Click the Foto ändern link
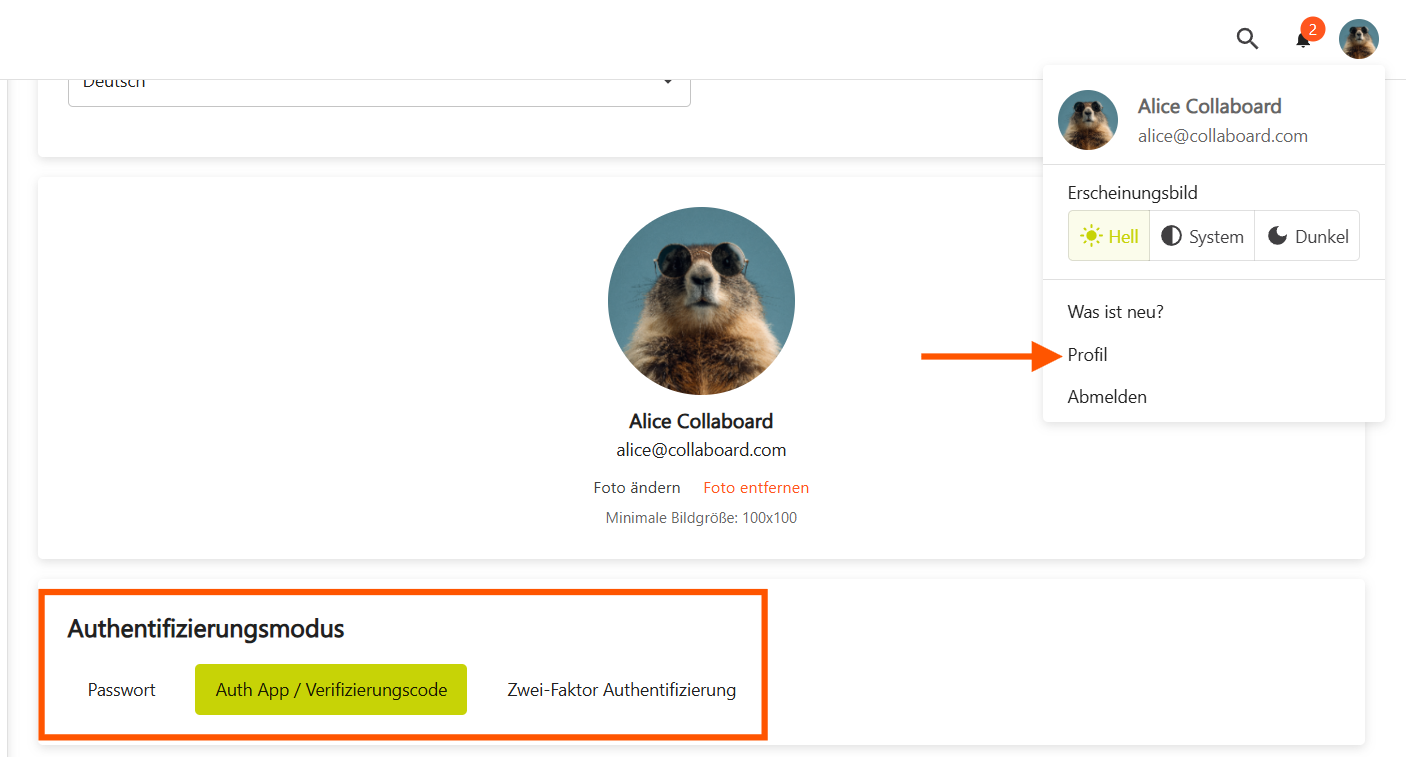Viewport: 1406px width, 757px height. 637,488
